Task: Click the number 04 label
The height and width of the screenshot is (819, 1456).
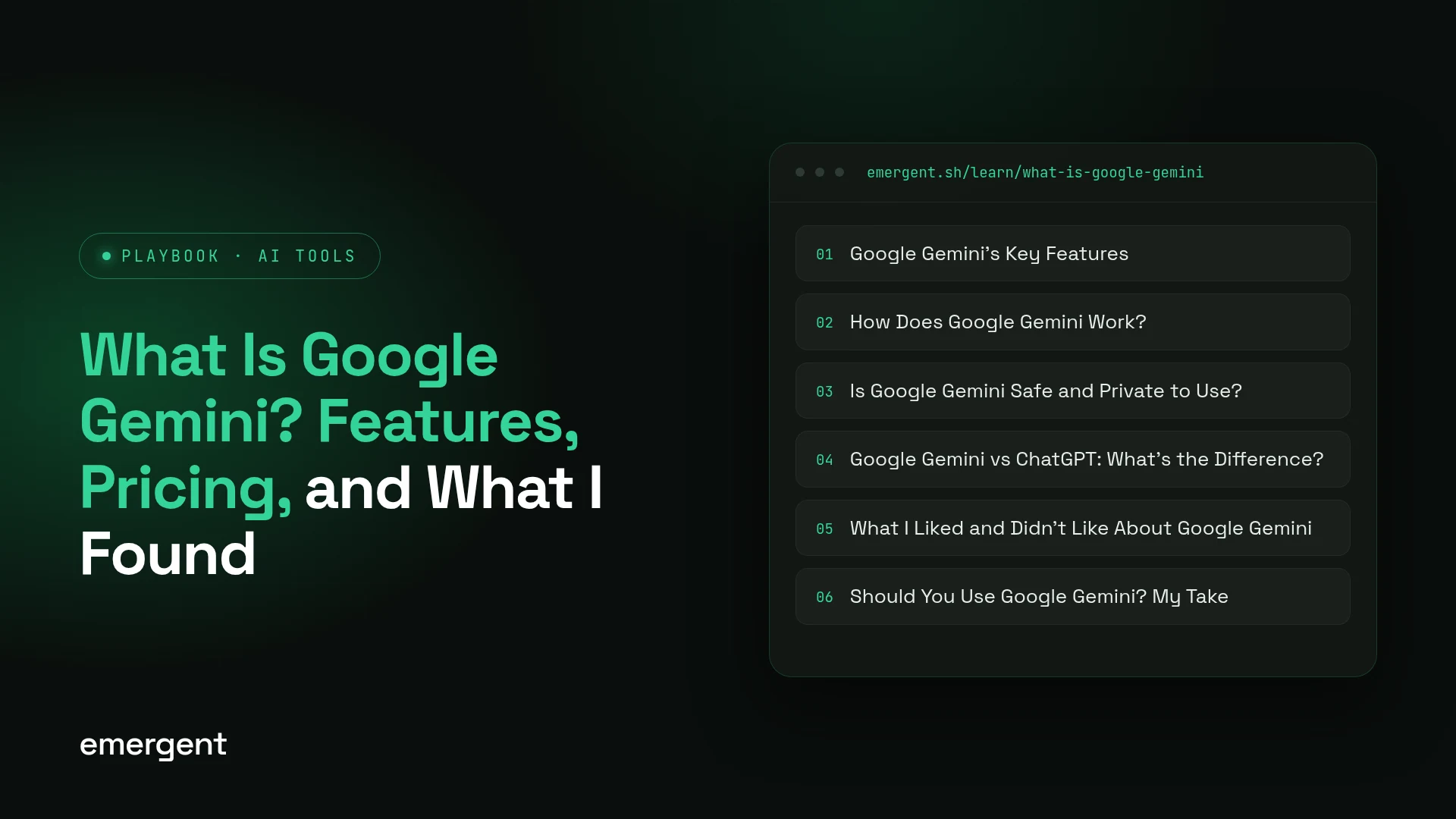Action: click(x=824, y=460)
